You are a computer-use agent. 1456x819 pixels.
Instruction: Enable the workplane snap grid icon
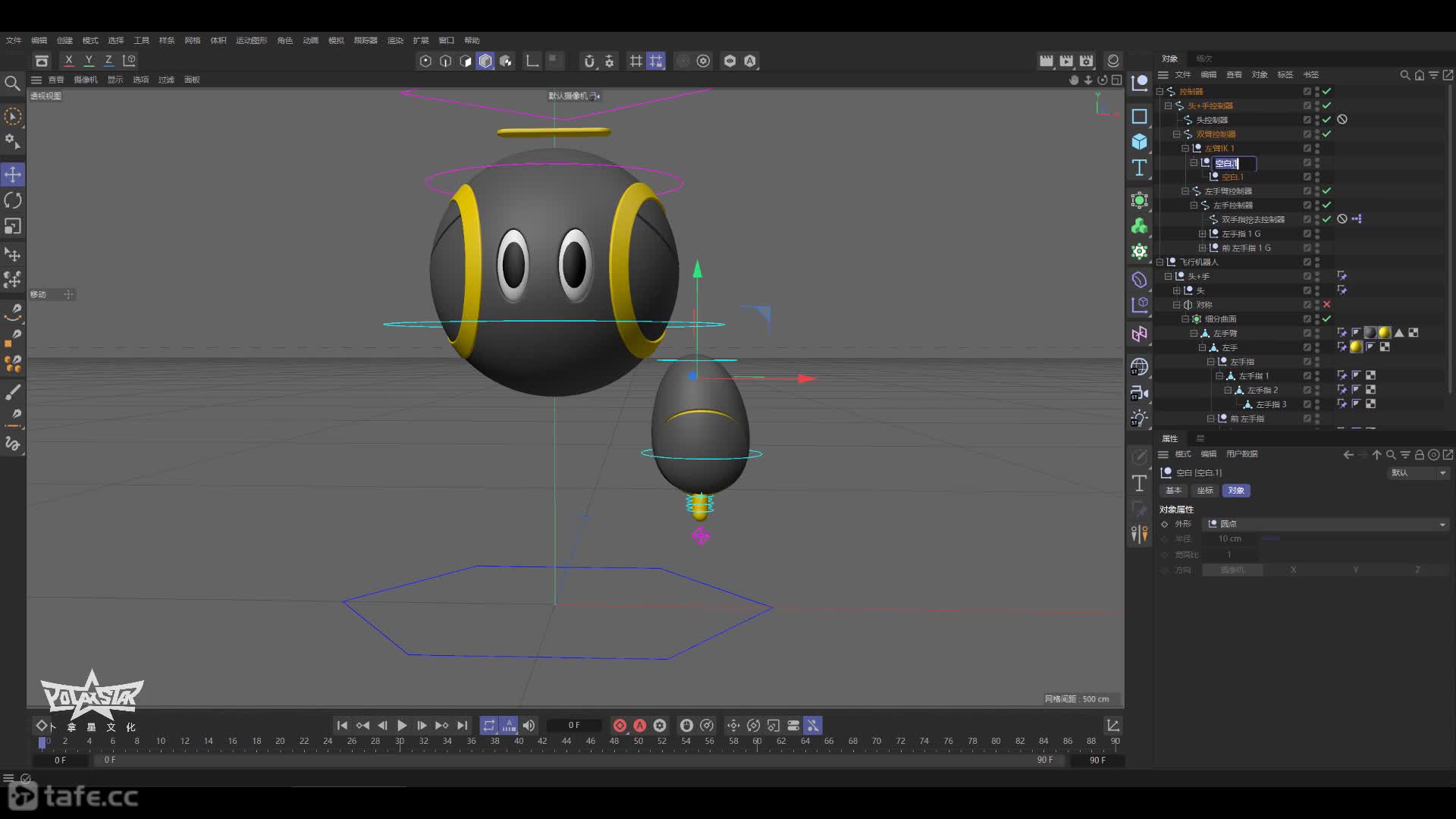635,61
